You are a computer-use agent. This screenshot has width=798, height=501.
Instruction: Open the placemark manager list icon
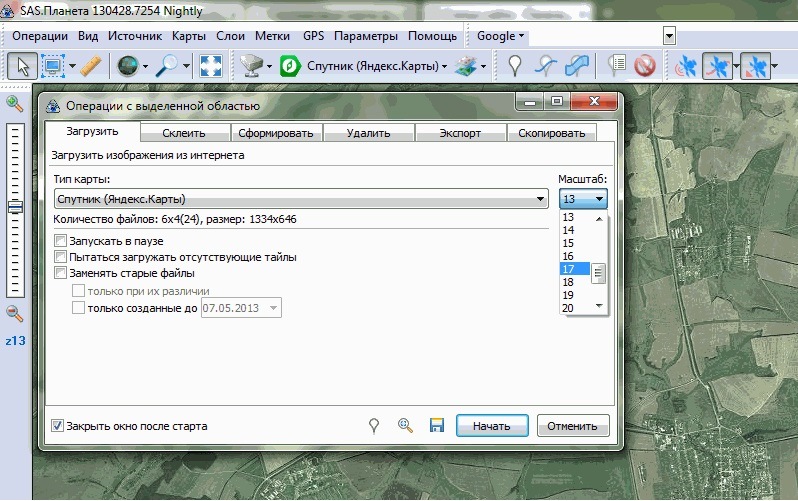point(616,66)
